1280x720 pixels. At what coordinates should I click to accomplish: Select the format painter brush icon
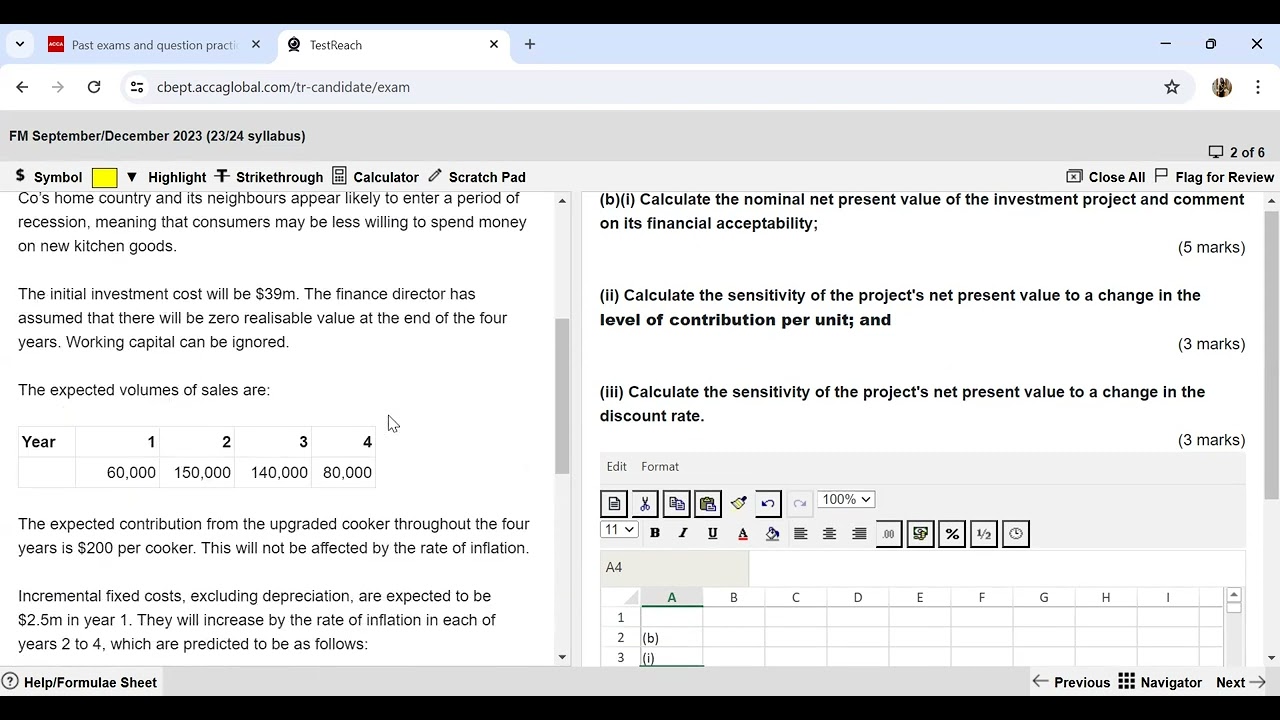[738, 504]
